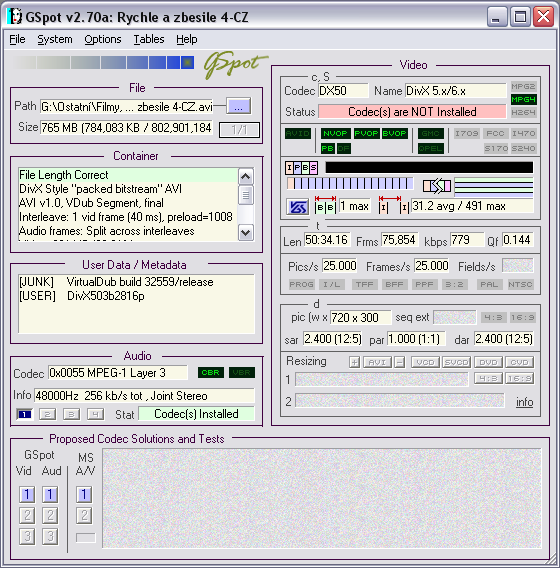This screenshot has width=560, height=568.
Task: Select the Interleave preload=1008 row
Action: tap(128, 217)
